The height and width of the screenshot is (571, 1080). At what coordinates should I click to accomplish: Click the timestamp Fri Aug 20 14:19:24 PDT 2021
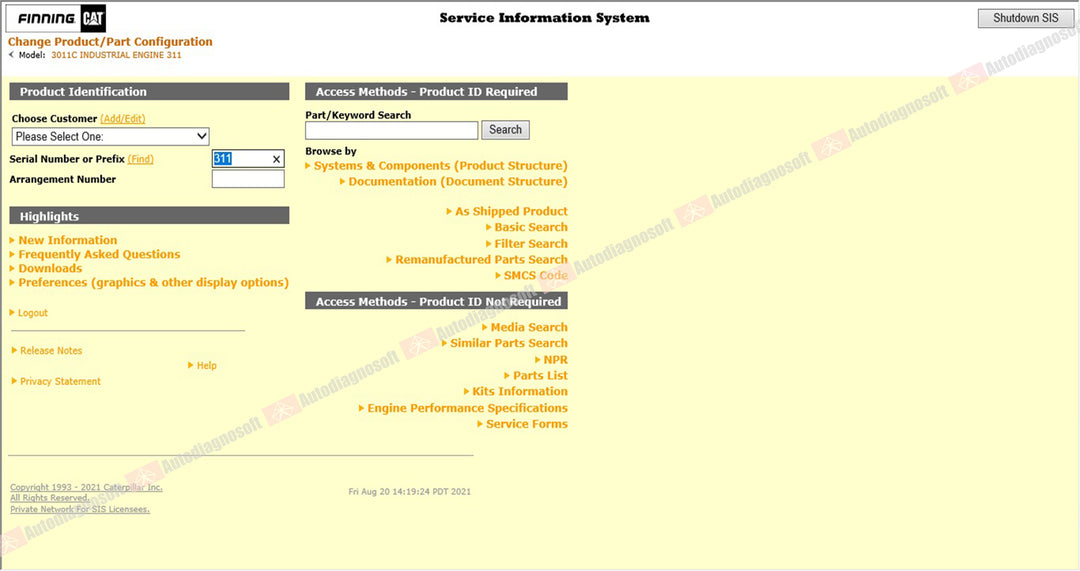click(410, 492)
